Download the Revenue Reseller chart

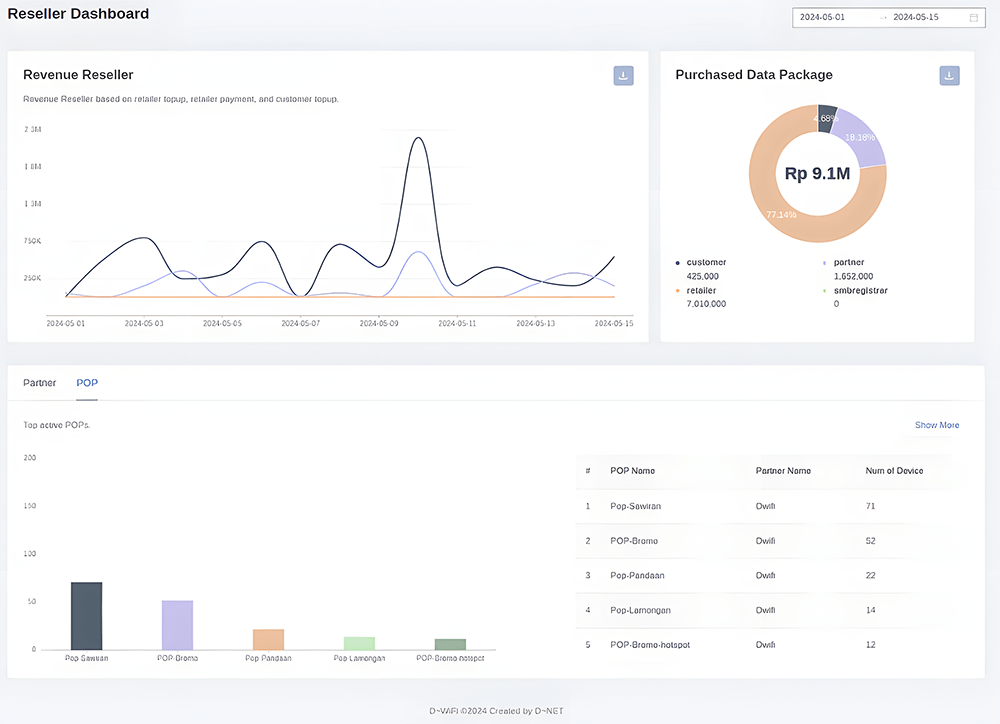click(623, 75)
